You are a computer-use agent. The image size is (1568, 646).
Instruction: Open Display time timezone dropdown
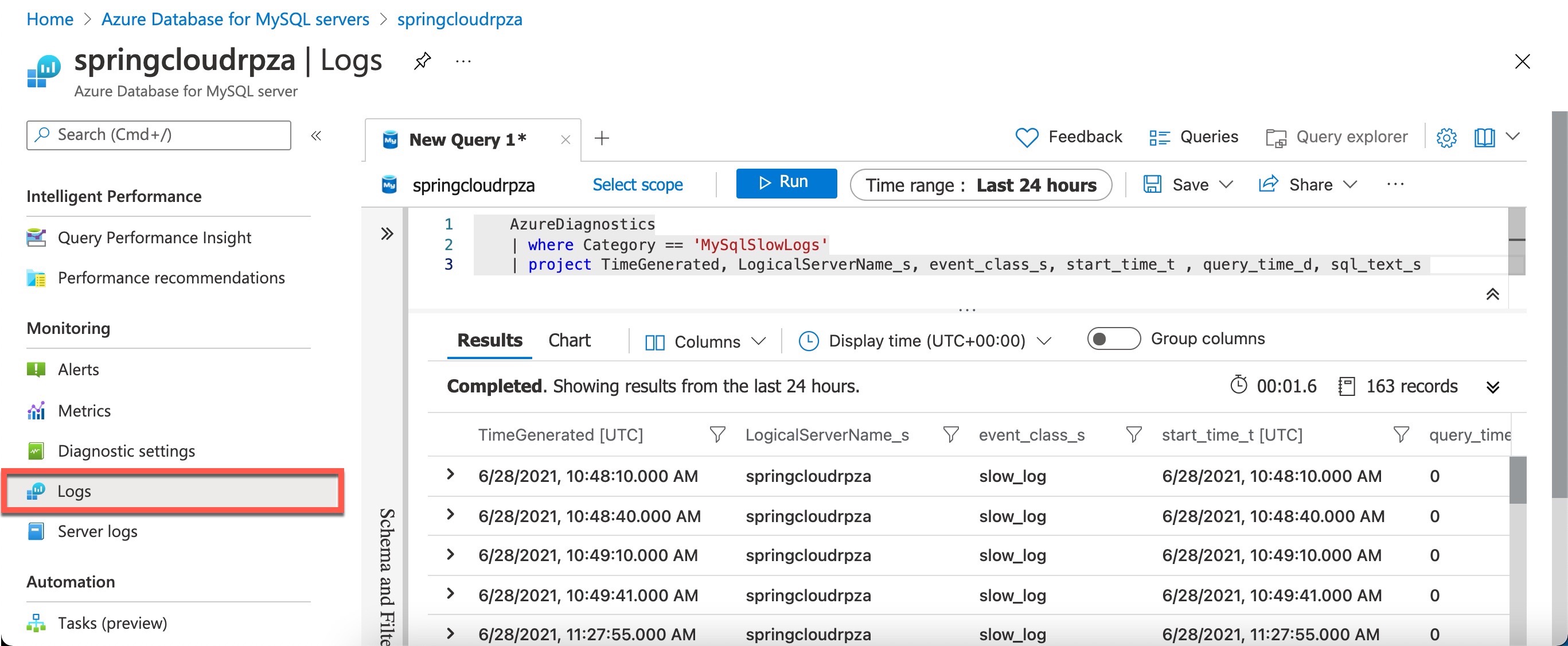pyautogui.click(x=925, y=341)
